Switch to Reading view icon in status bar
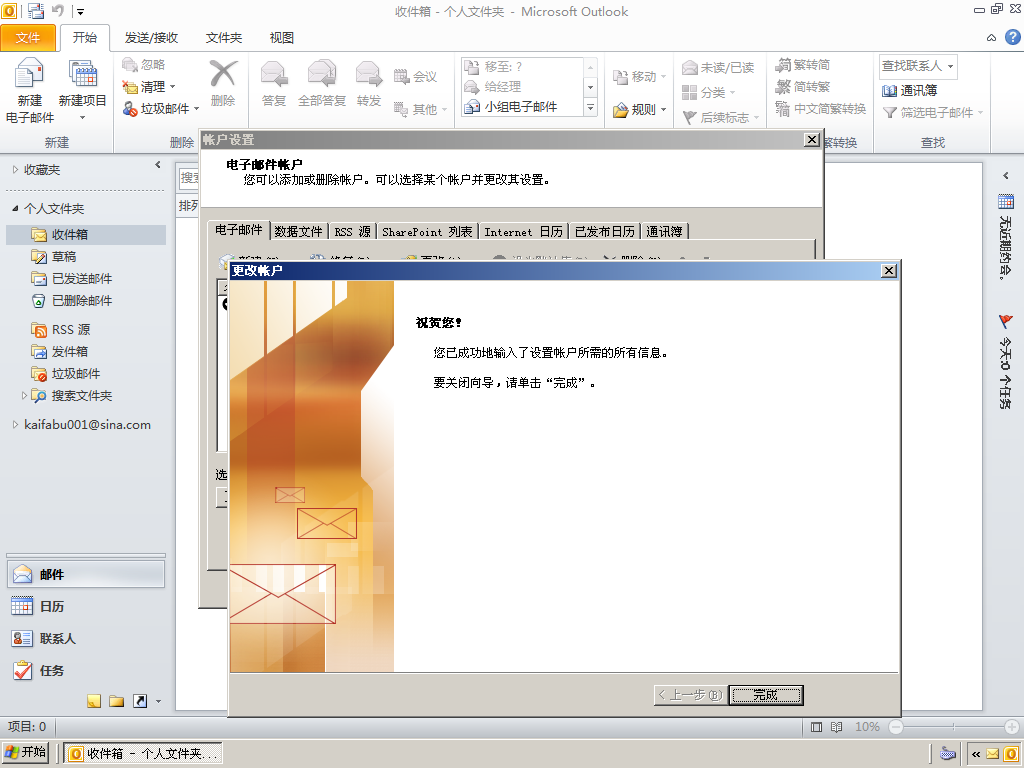This screenshot has width=1024, height=768. tap(836, 727)
